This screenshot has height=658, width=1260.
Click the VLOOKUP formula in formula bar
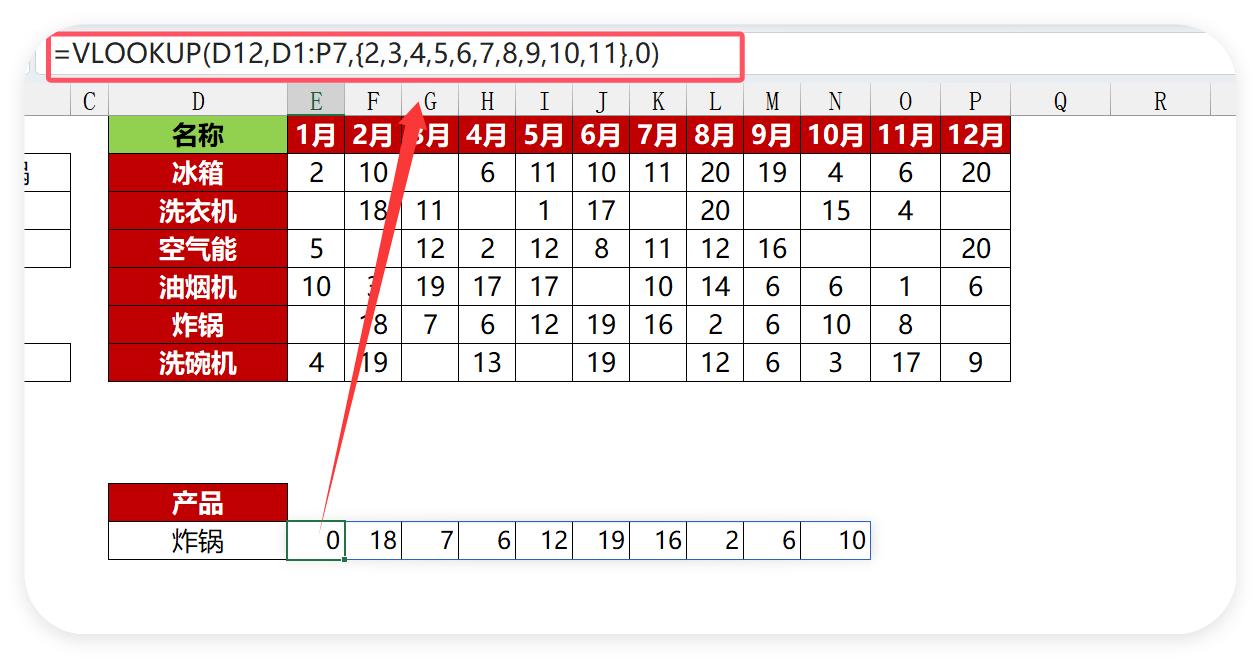pos(357,54)
